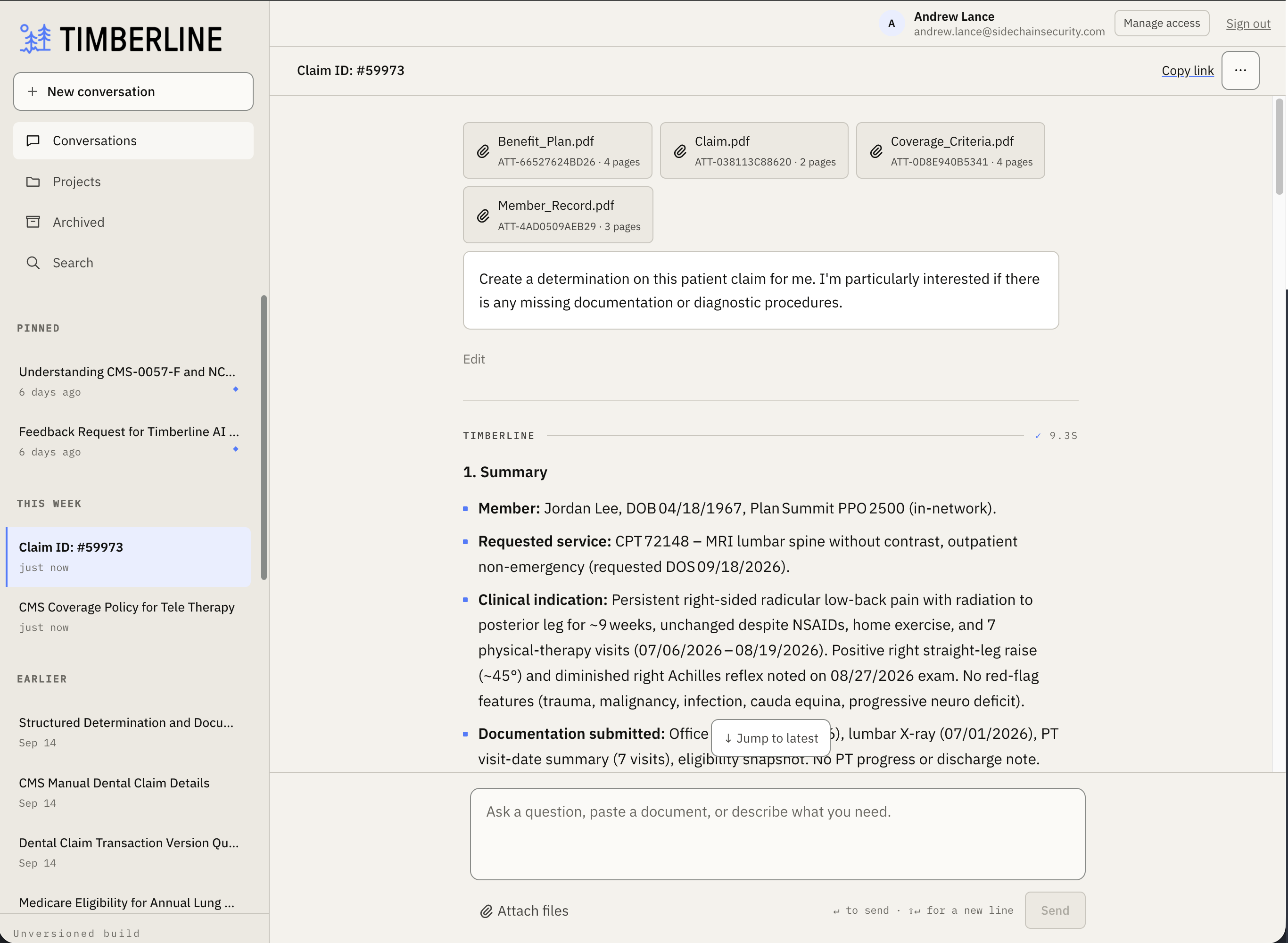Viewport: 1288px width, 943px height.
Task: Click the Timberline tree logo icon
Action: pos(35,39)
